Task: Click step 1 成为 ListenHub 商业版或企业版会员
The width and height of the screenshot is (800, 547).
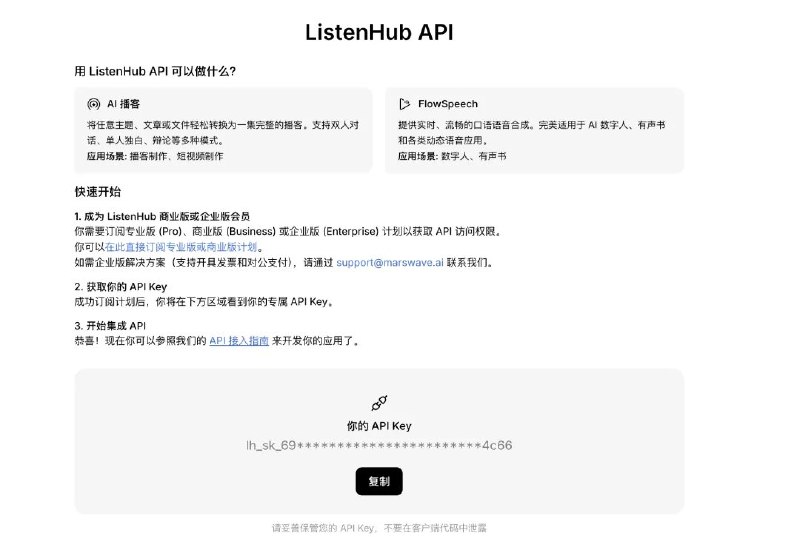Action: point(162,216)
